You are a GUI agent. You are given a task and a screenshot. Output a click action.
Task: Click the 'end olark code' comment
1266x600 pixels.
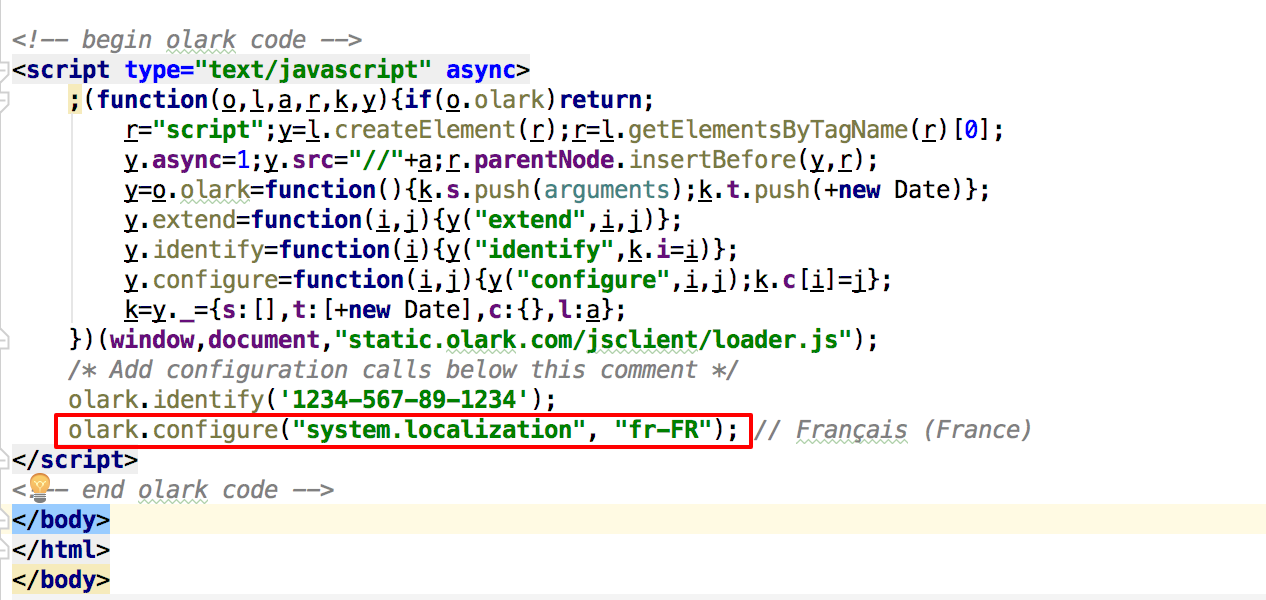point(173,490)
